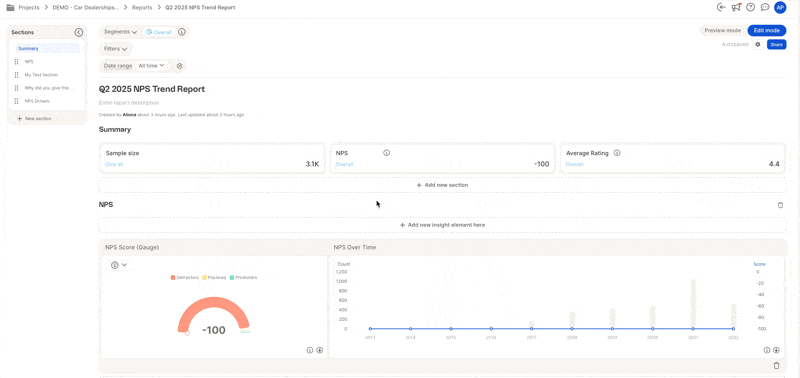Screen dimensions: 800x378
Task: Expand the Filters dropdown
Action: 116,49
